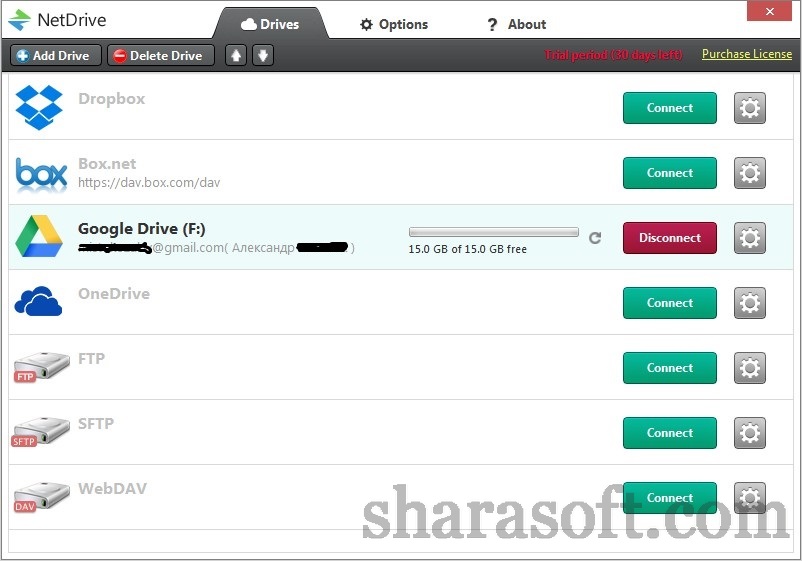Disconnect the Google Drive (F:) drive
The image size is (802, 561).
point(670,238)
